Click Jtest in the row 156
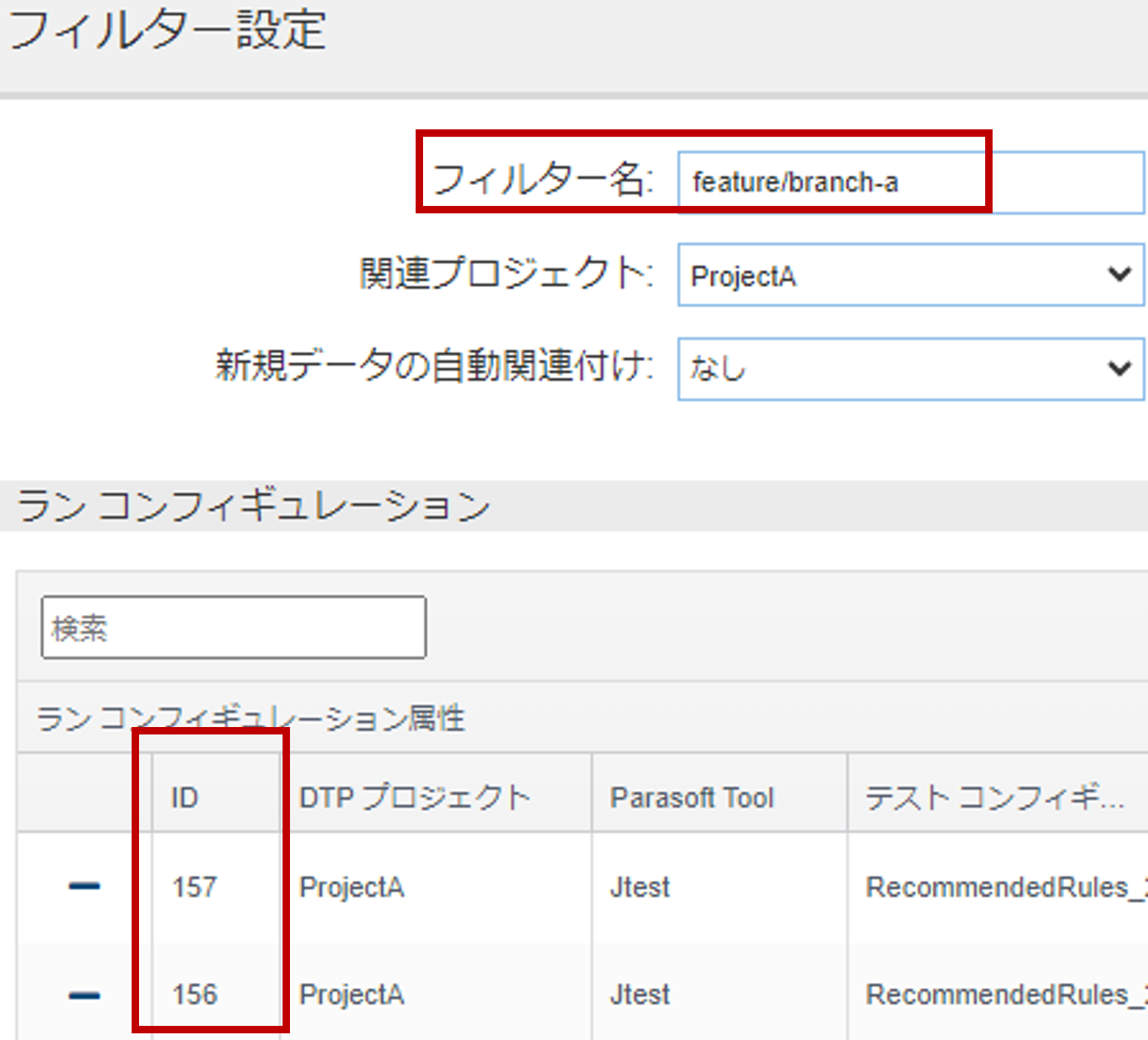 (x=639, y=995)
